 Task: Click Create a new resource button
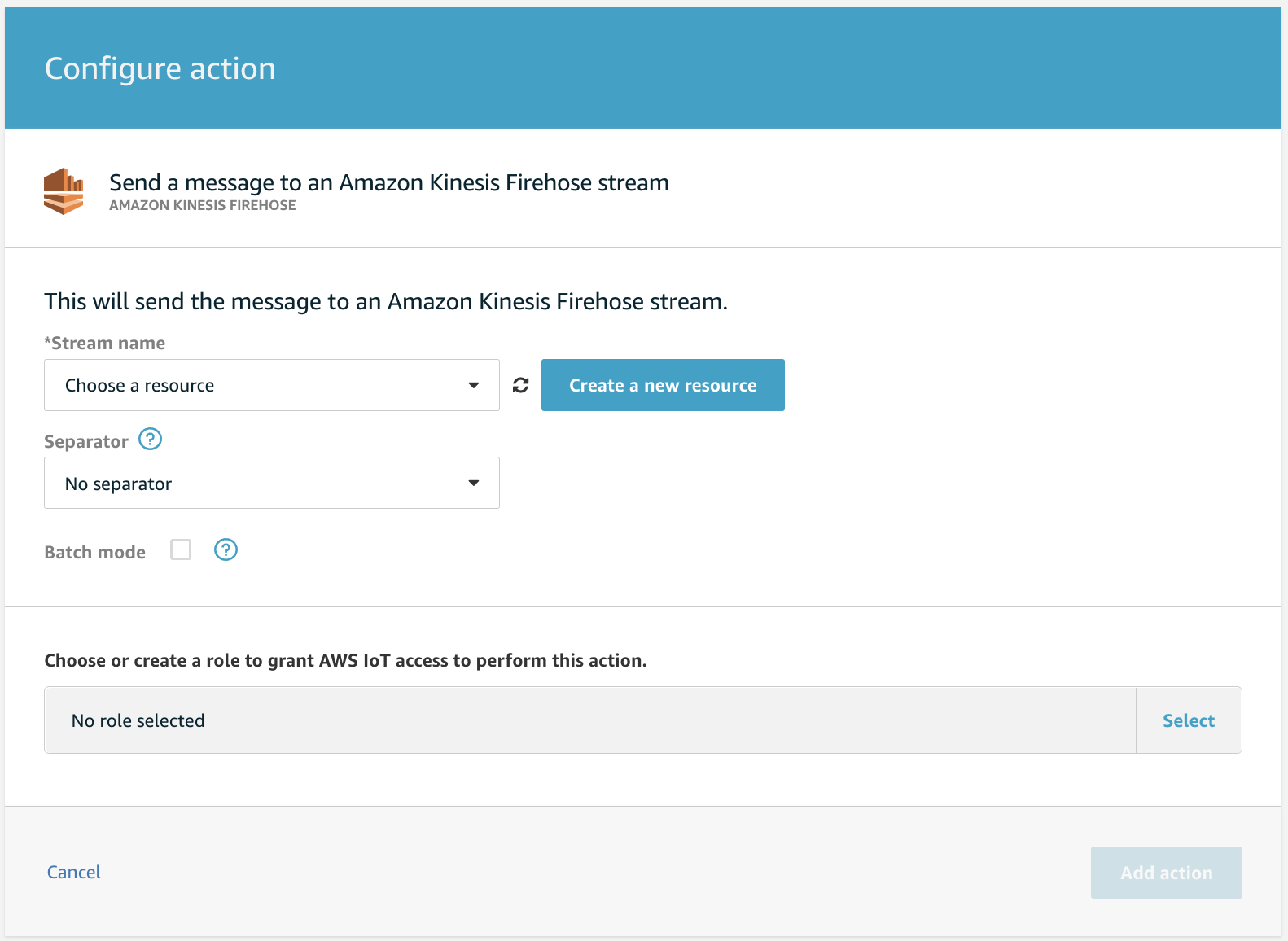[663, 385]
